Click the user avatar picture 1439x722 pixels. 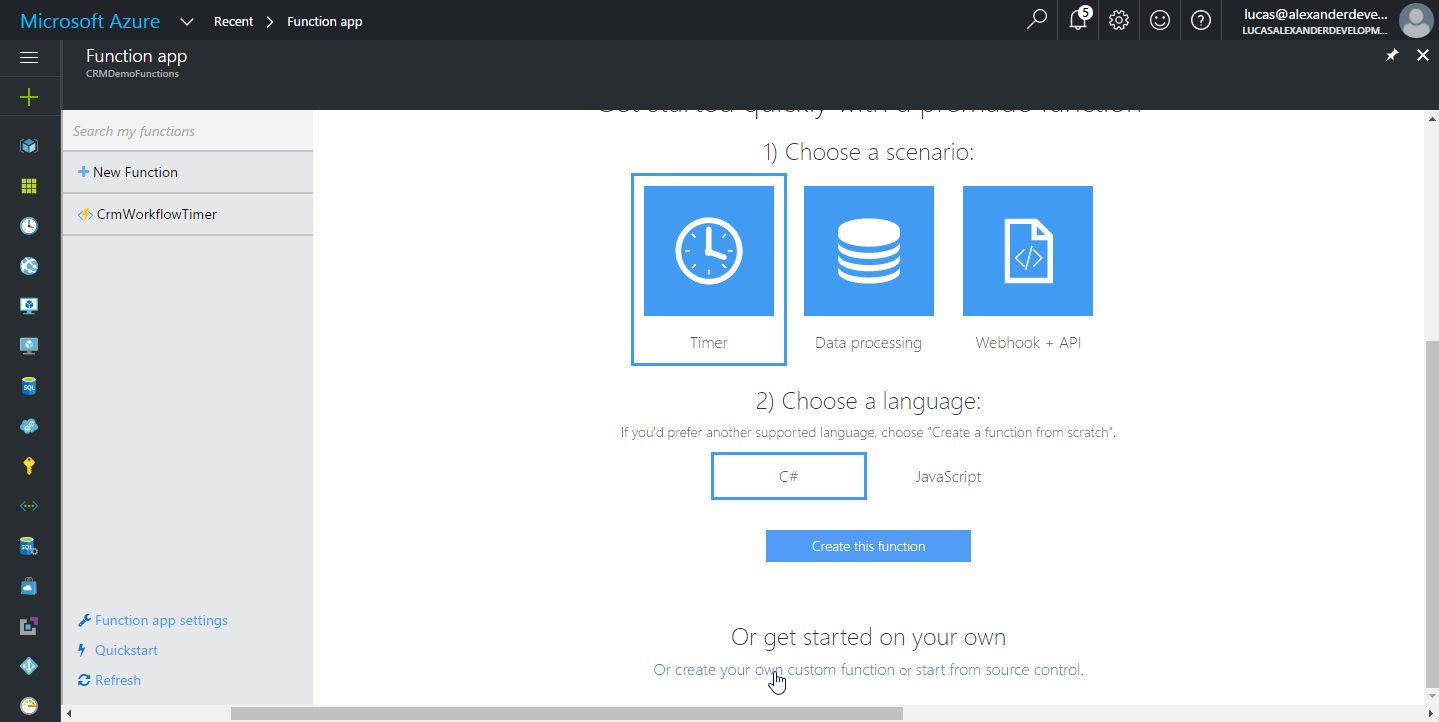coord(1415,20)
